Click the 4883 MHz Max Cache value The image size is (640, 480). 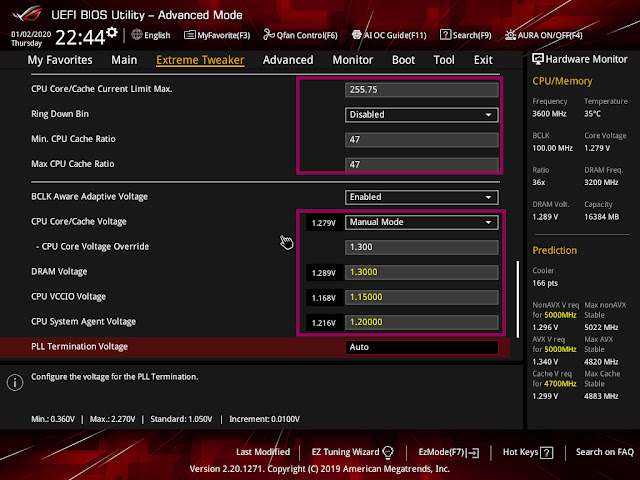(601, 396)
